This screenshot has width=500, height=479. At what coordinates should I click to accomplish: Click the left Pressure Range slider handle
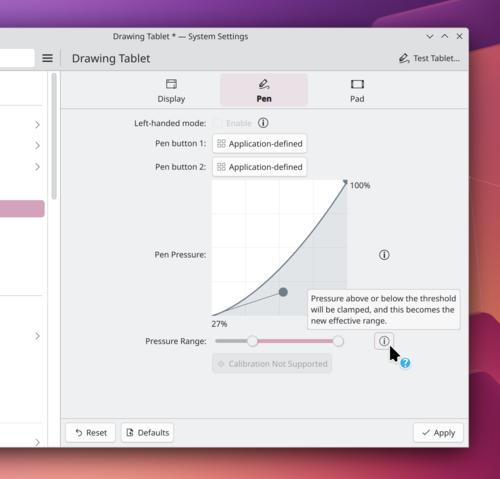(252, 341)
